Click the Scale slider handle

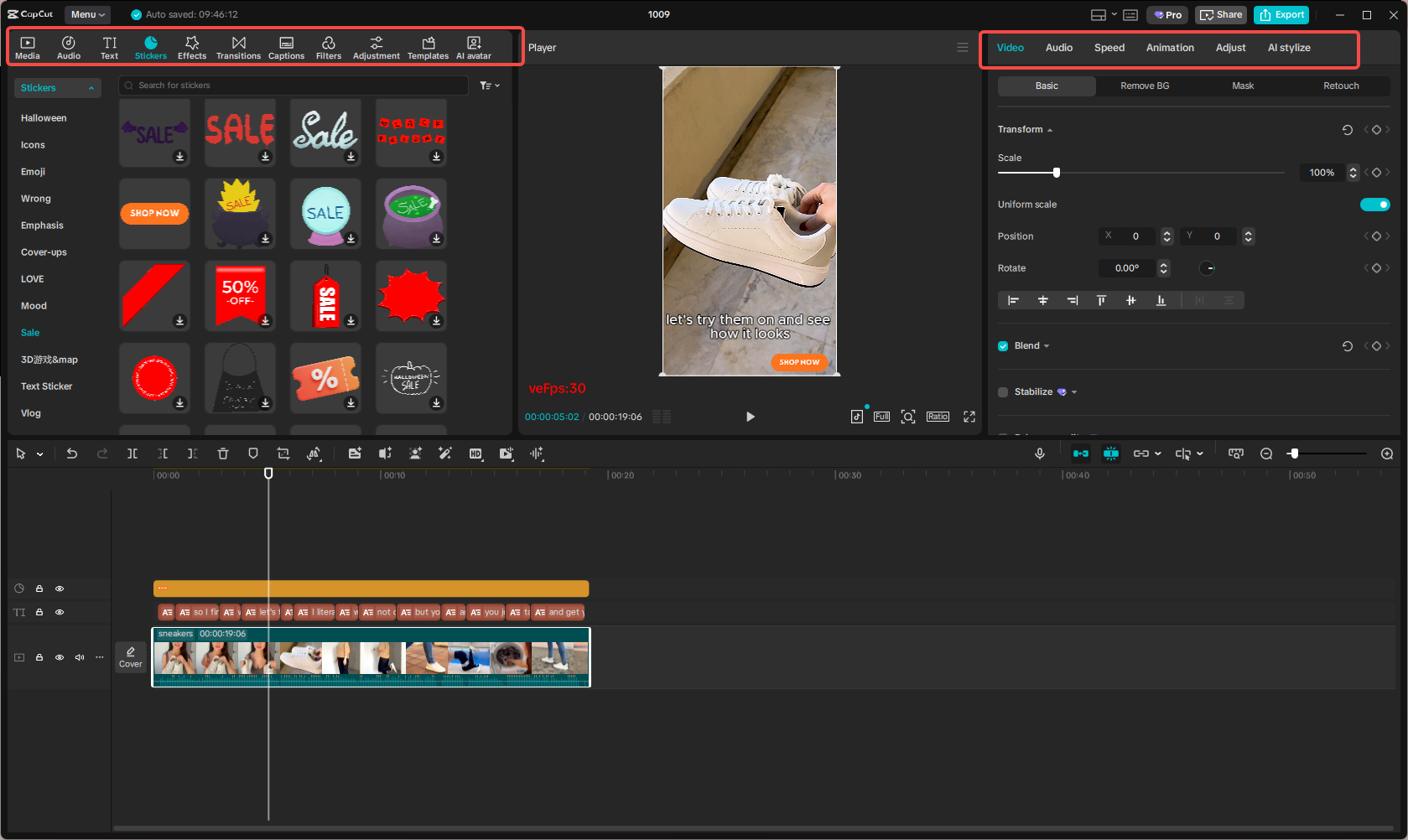[x=1055, y=172]
